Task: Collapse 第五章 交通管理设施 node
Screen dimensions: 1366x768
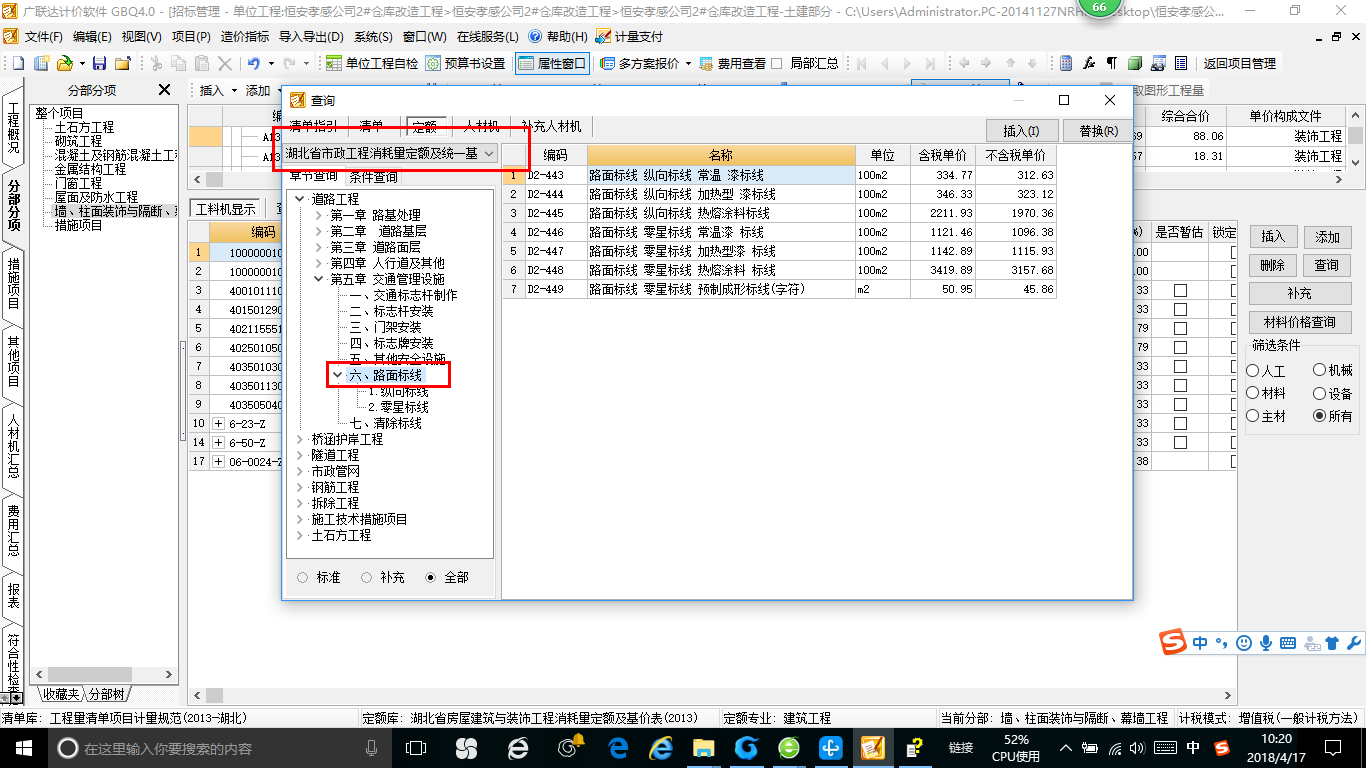Action: click(x=318, y=279)
